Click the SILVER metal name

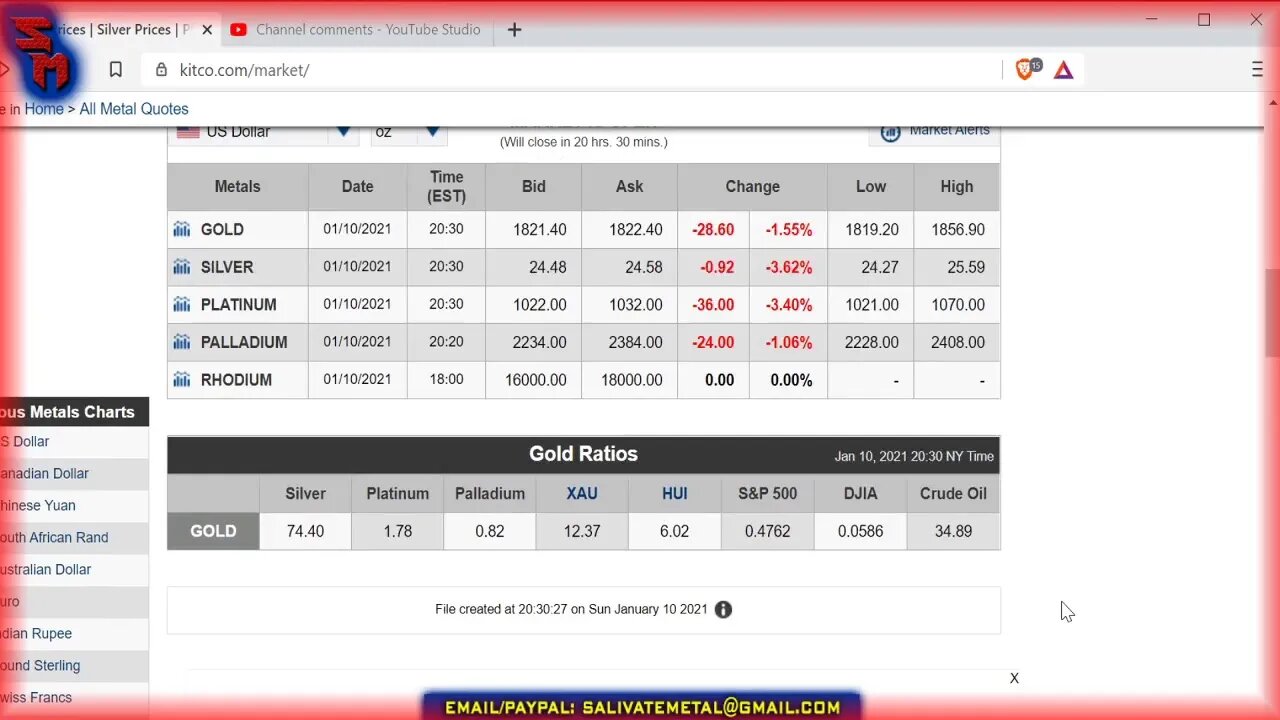click(227, 267)
